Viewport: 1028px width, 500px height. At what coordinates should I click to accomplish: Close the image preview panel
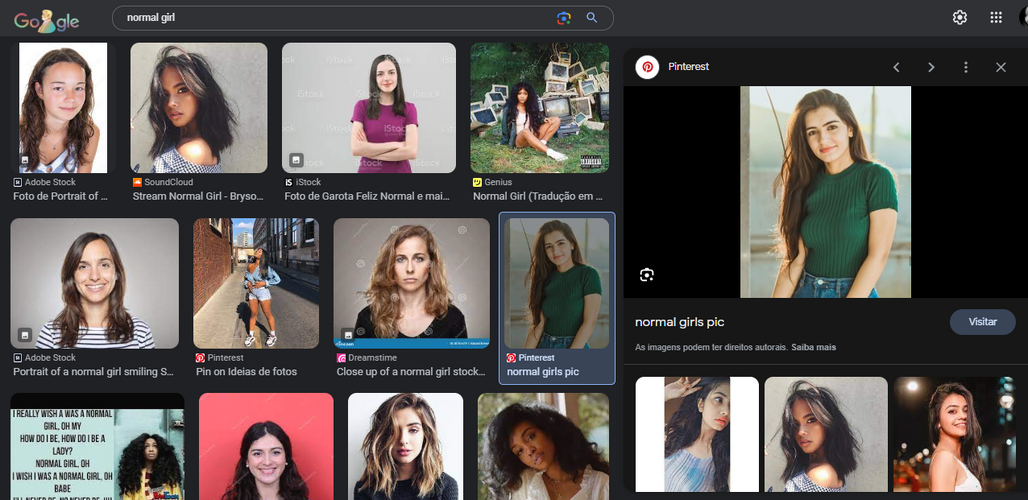(1000, 67)
